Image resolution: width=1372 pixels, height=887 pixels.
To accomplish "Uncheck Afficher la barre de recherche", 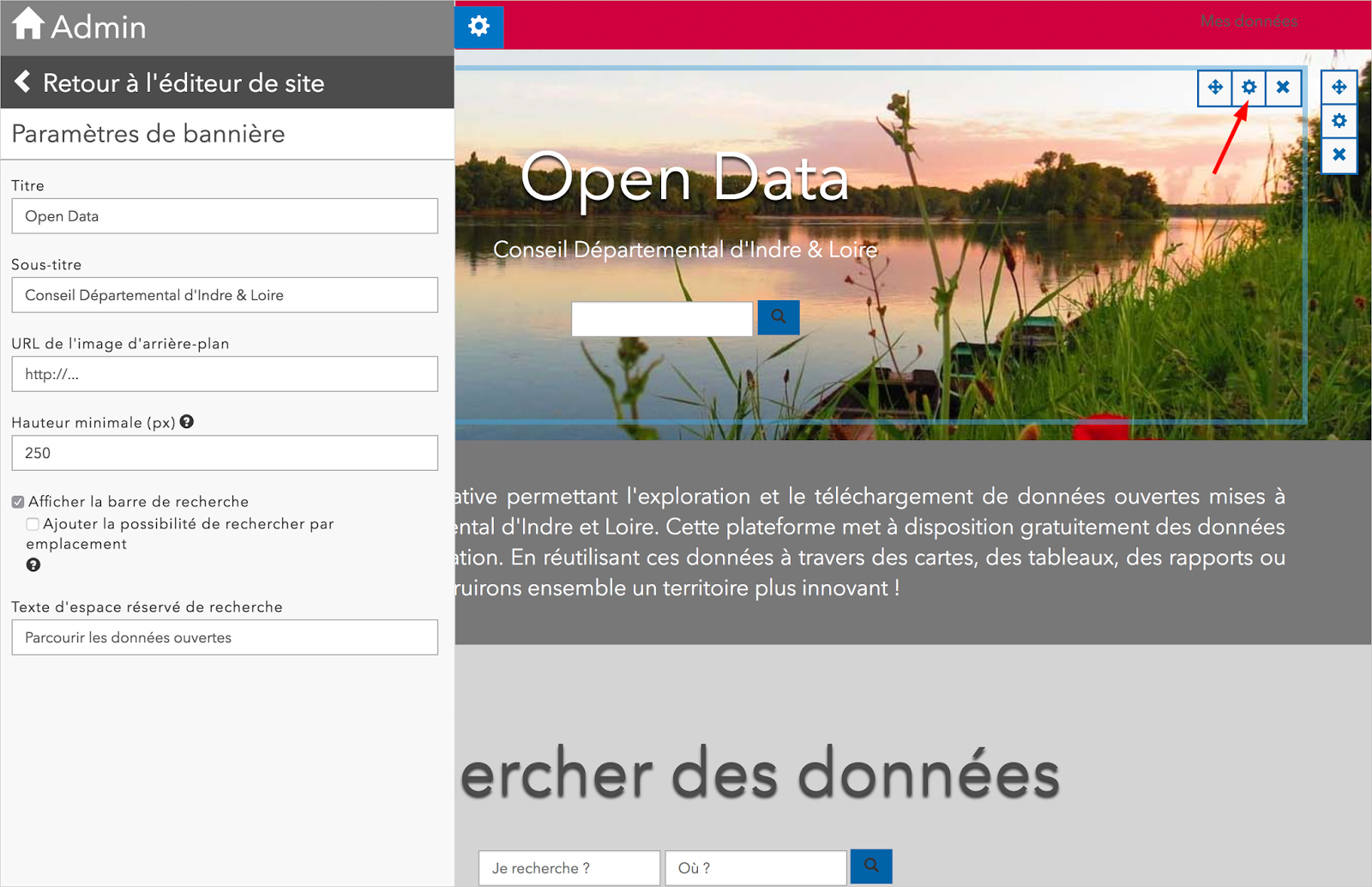I will [x=18, y=502].
